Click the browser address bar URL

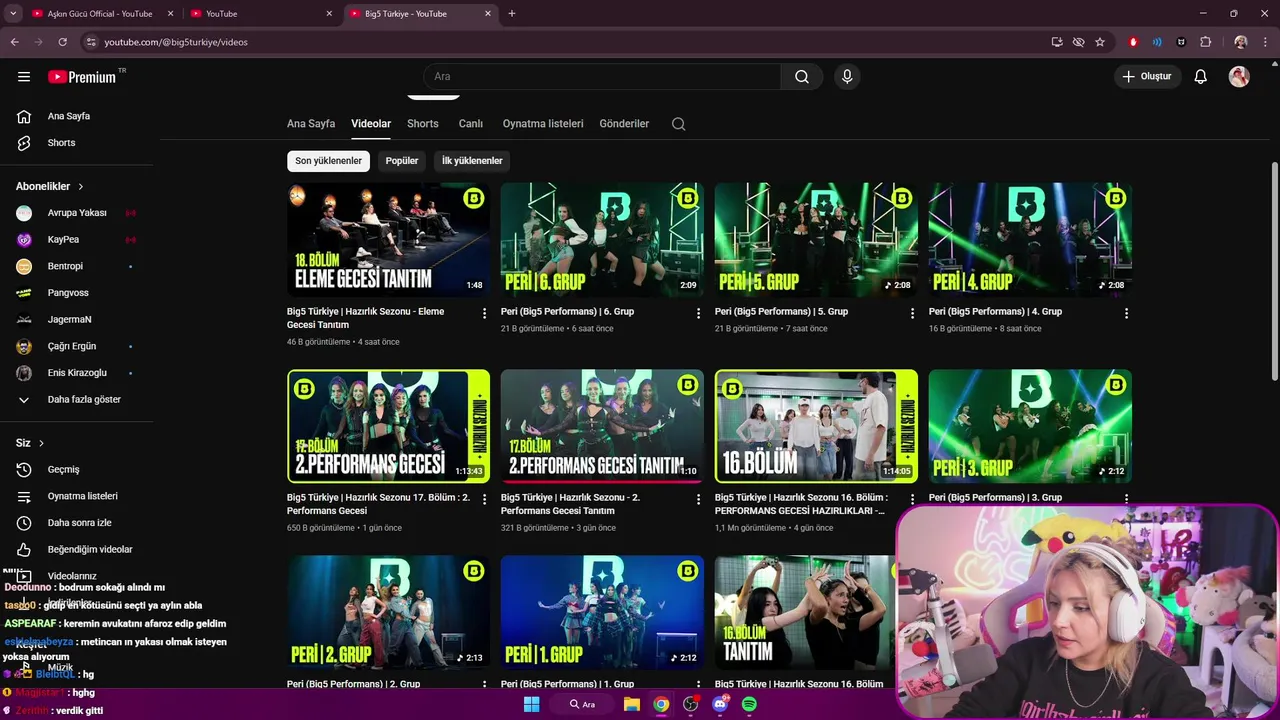(x=176, y=42)
